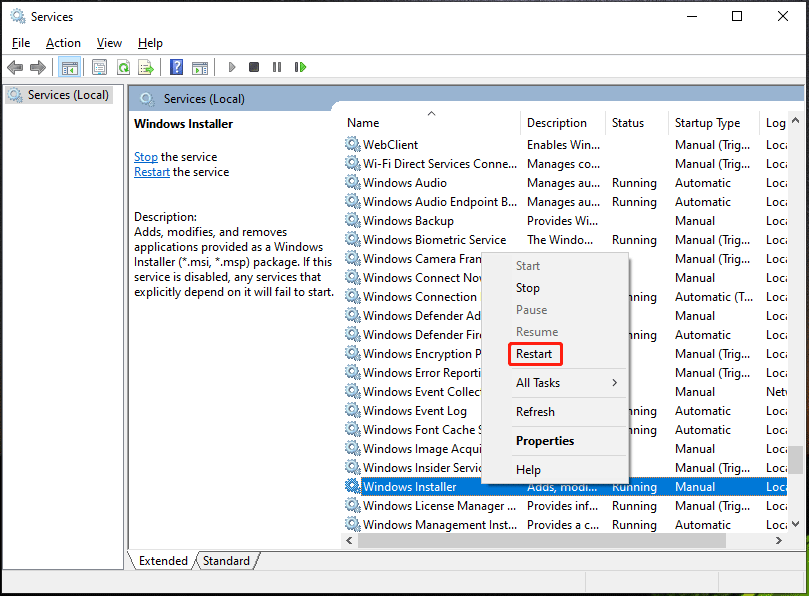Click the Stop the service link
This screenshot has height=596, width=809.
click(x=145, y=157)
